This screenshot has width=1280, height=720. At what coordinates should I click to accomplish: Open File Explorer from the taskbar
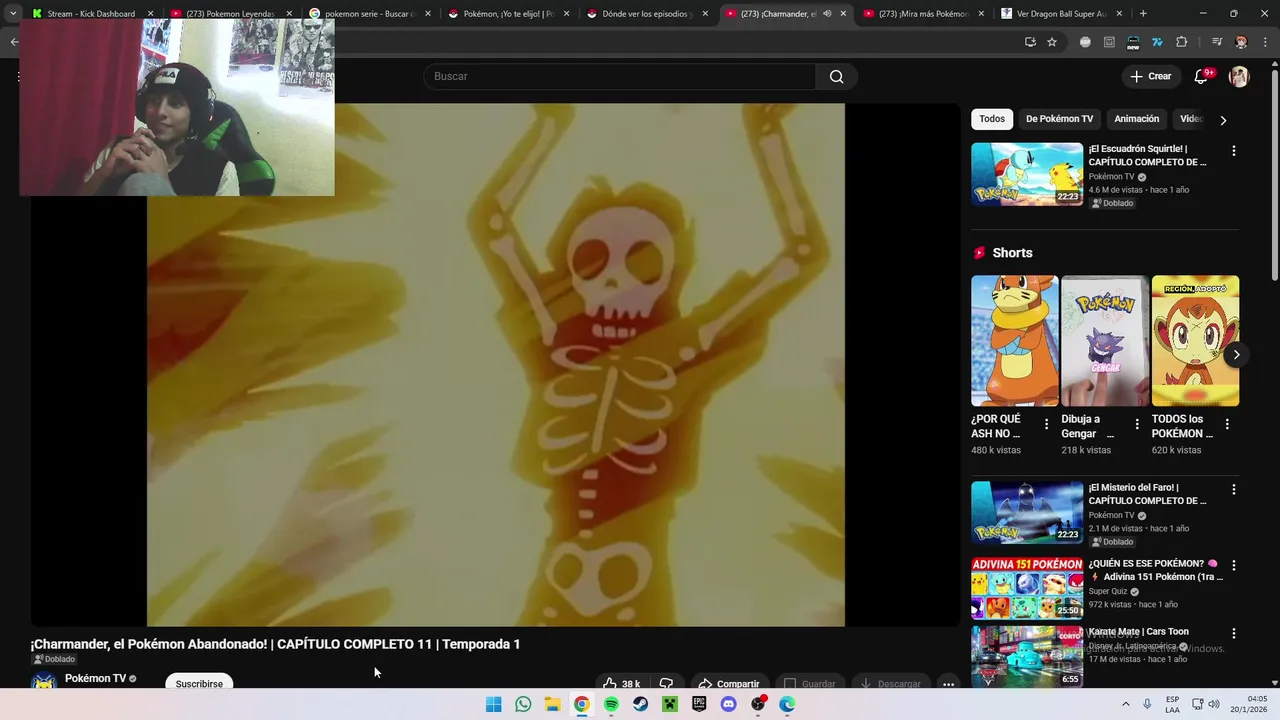pyautogui.click(x=552, y=704)
